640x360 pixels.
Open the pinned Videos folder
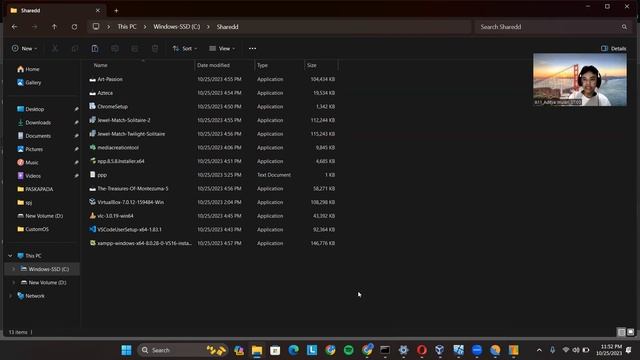(33, 176)
